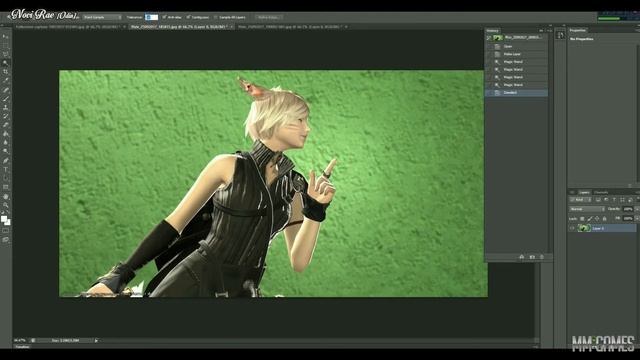Select the Properties panel tab
Screen dimensions: 640x360
pos(578,30)
